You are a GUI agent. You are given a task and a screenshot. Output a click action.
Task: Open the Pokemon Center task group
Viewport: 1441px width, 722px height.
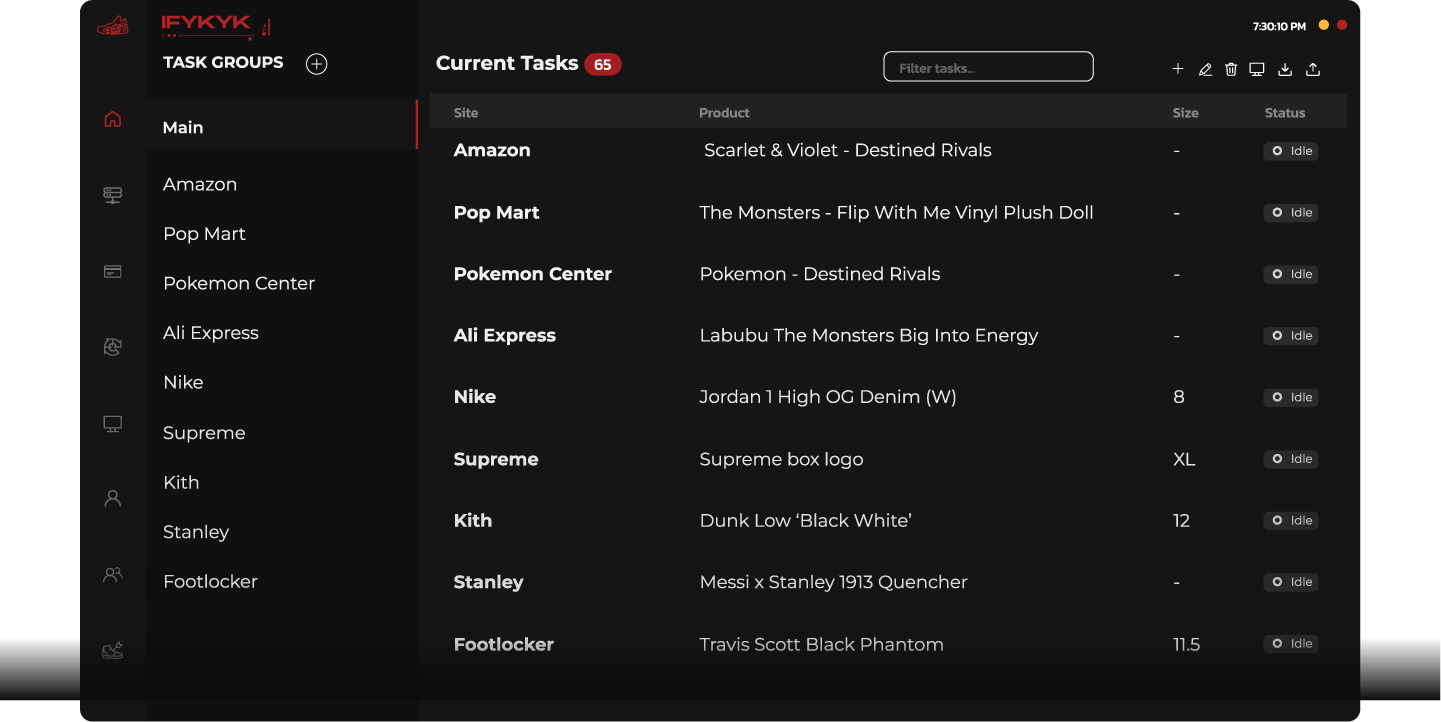pos(239,283)
